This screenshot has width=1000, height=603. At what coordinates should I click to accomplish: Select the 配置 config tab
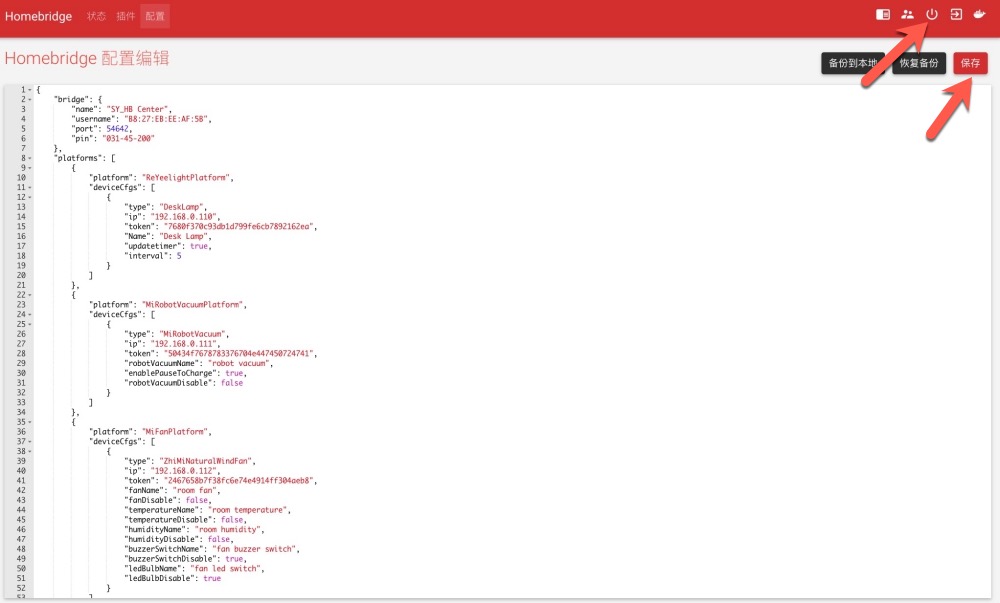[155, 16]
